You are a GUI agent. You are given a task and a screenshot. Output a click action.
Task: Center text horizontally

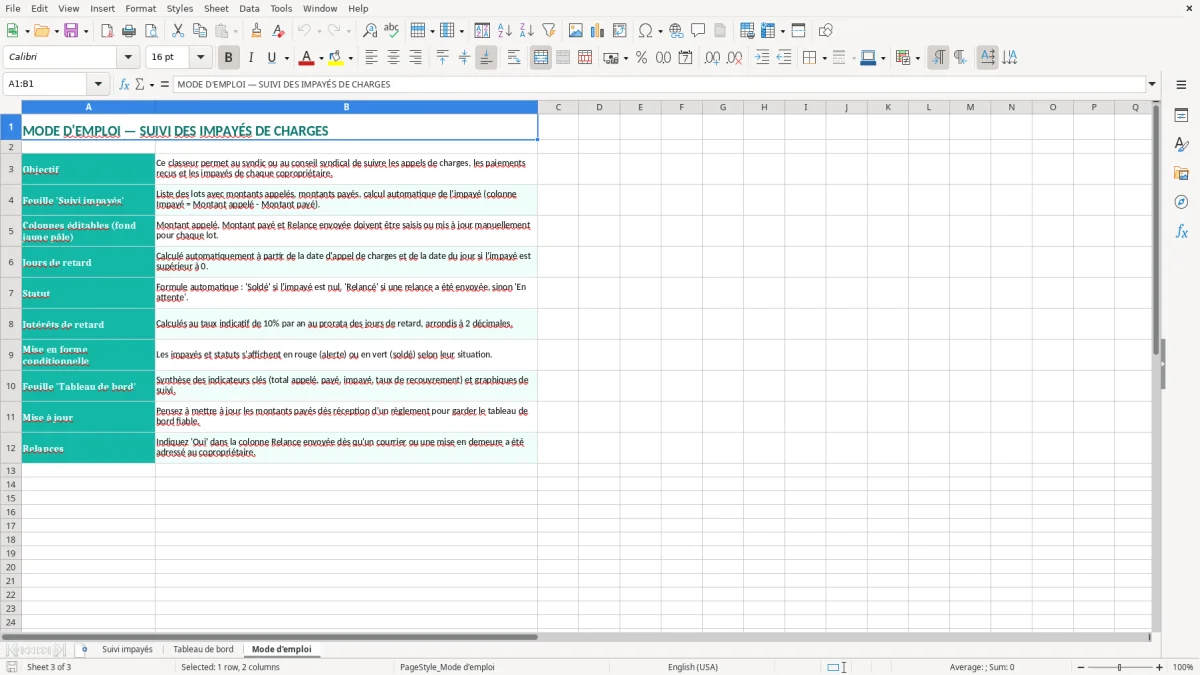[393, 58]
